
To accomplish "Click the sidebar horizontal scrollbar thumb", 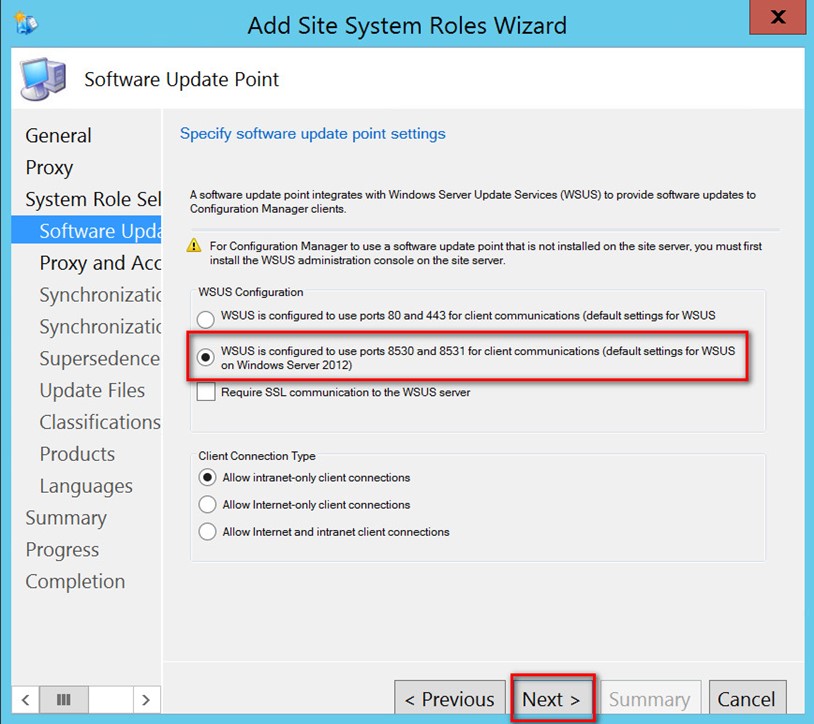I will (x=63, y=700).
